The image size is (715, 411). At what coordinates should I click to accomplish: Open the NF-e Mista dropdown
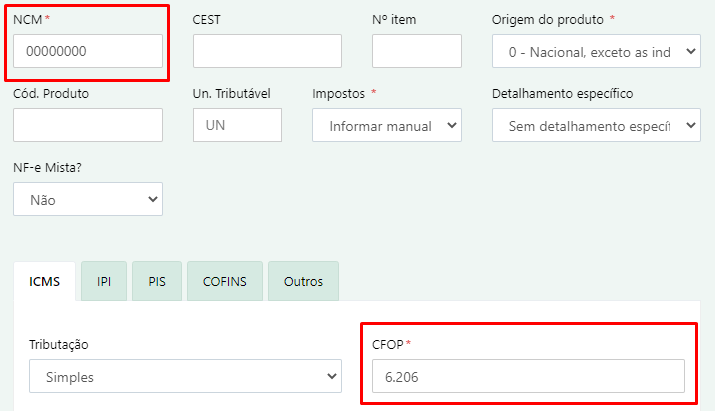pyautogui.click(x=88, y=199)
